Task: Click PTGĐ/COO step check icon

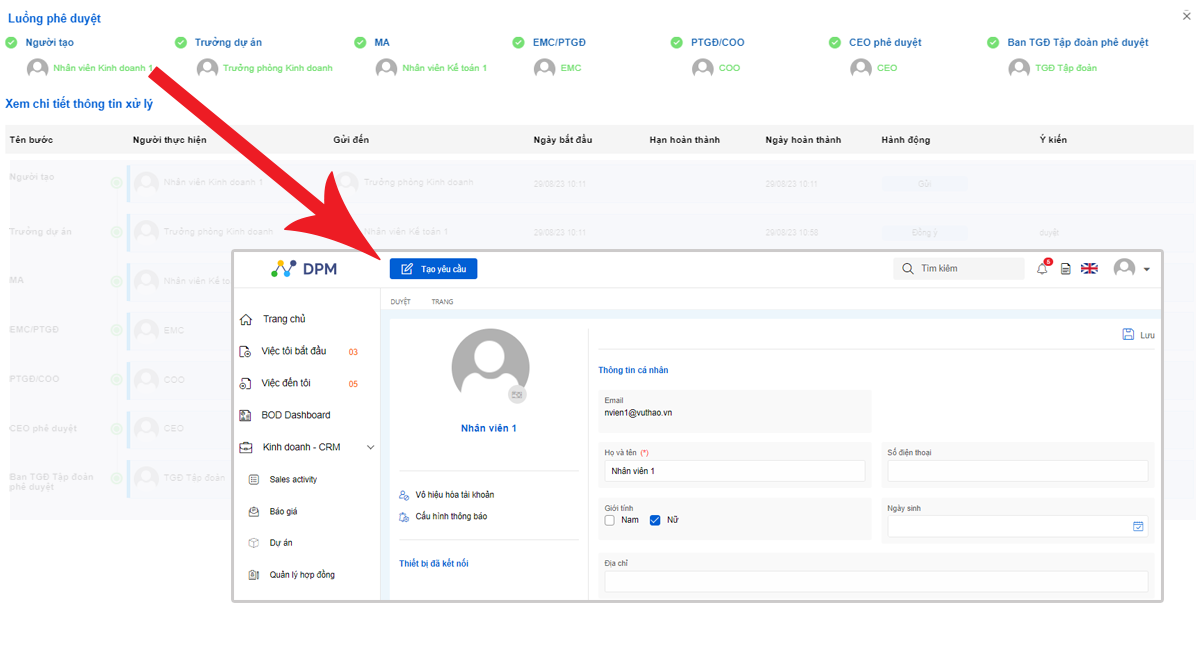Action: click(677, 42)
